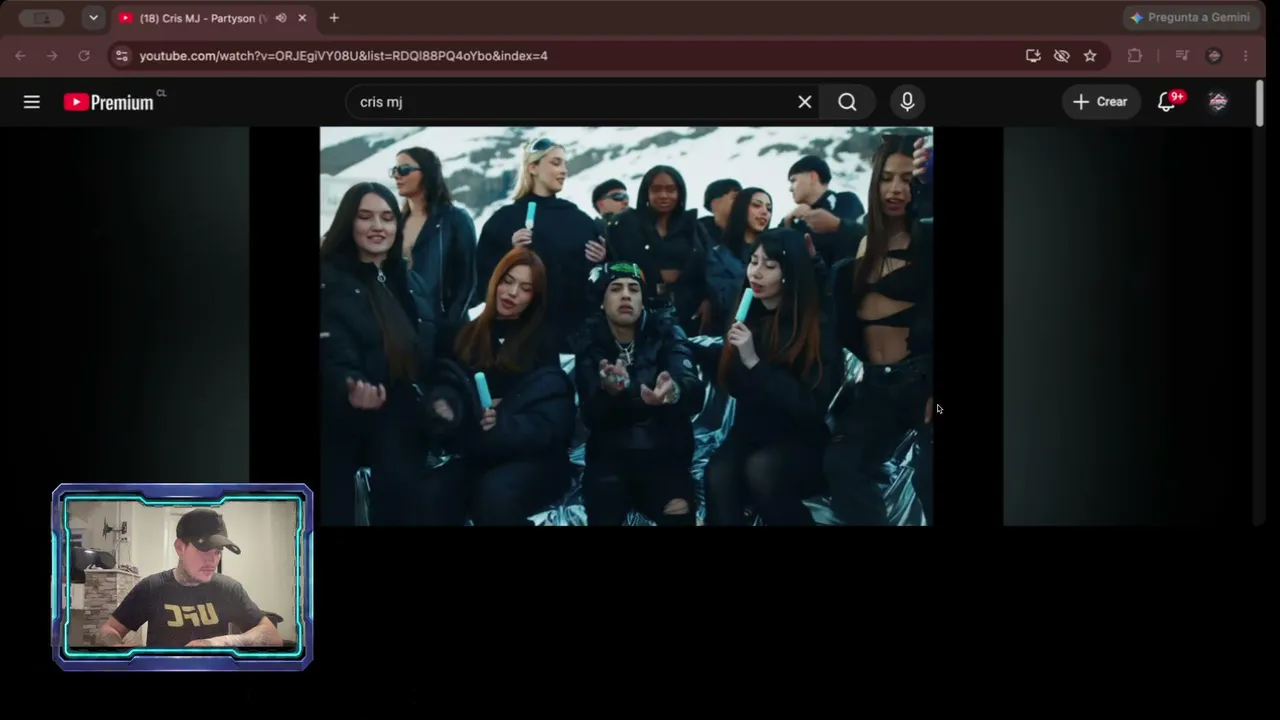Go back to the previous page

[20, 56]
